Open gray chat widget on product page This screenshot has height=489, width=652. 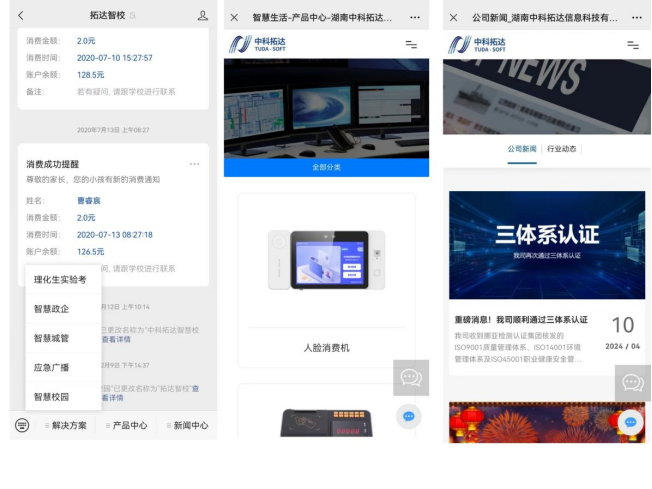pyautogui.click(x=411, y=378)
